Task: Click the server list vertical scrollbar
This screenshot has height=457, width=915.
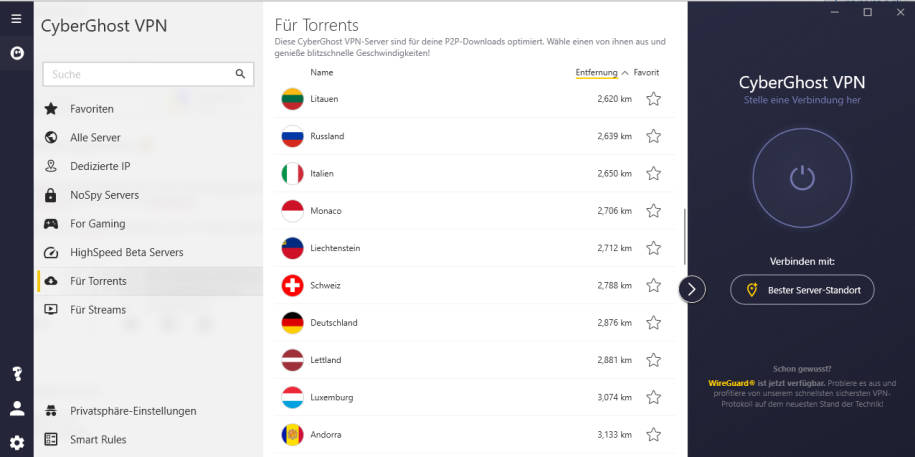Action: point(684,236)
